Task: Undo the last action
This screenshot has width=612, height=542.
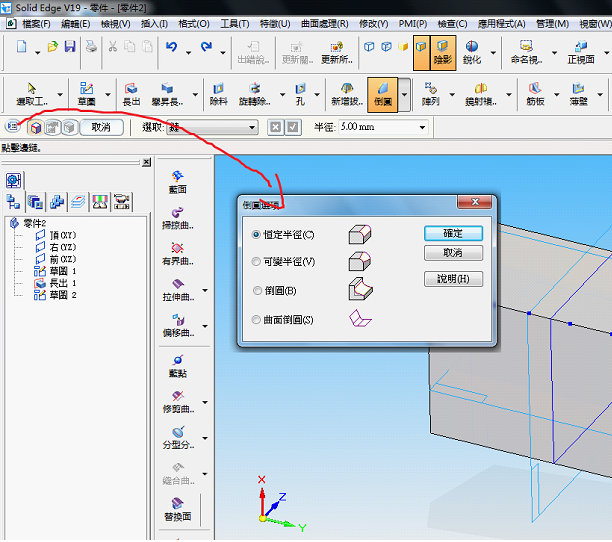Action: 171,47
